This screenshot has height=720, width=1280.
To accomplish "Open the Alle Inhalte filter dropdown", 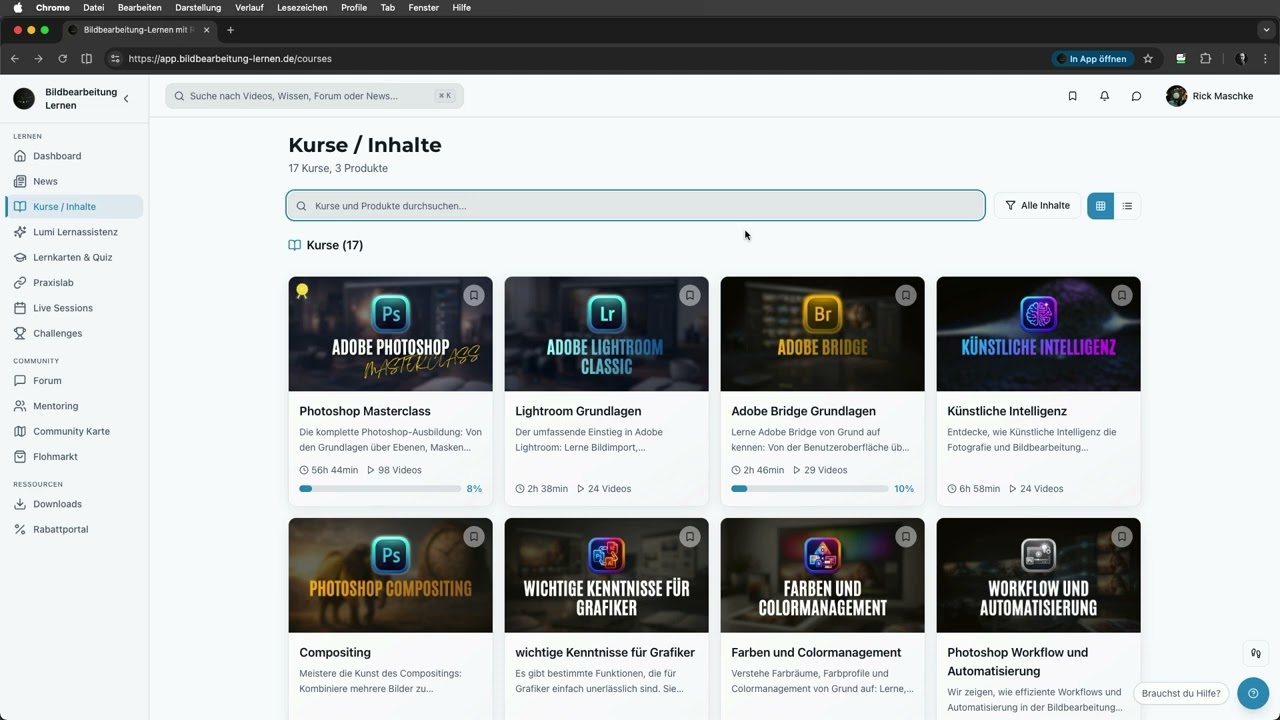I will click(x=1037, y=206).
